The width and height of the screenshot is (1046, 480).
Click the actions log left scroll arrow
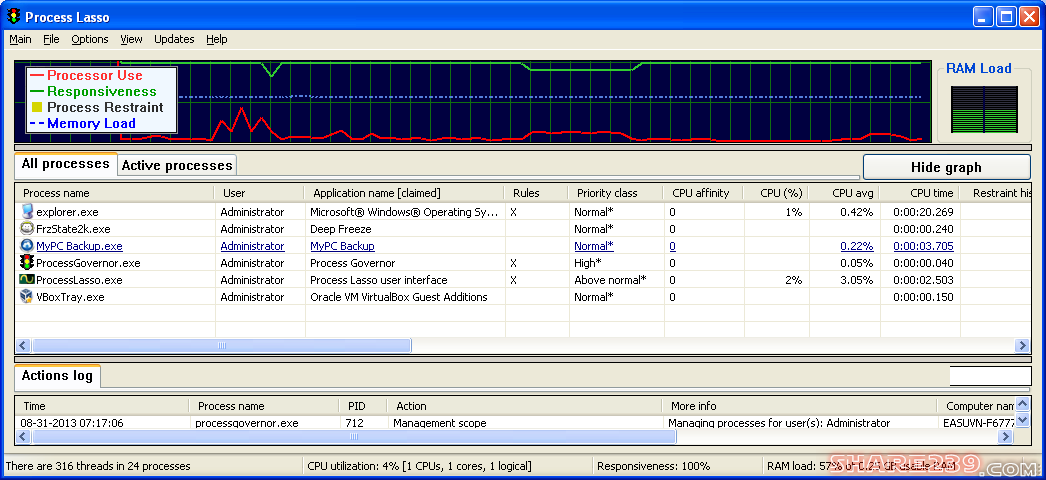click(x=23, y=437)
